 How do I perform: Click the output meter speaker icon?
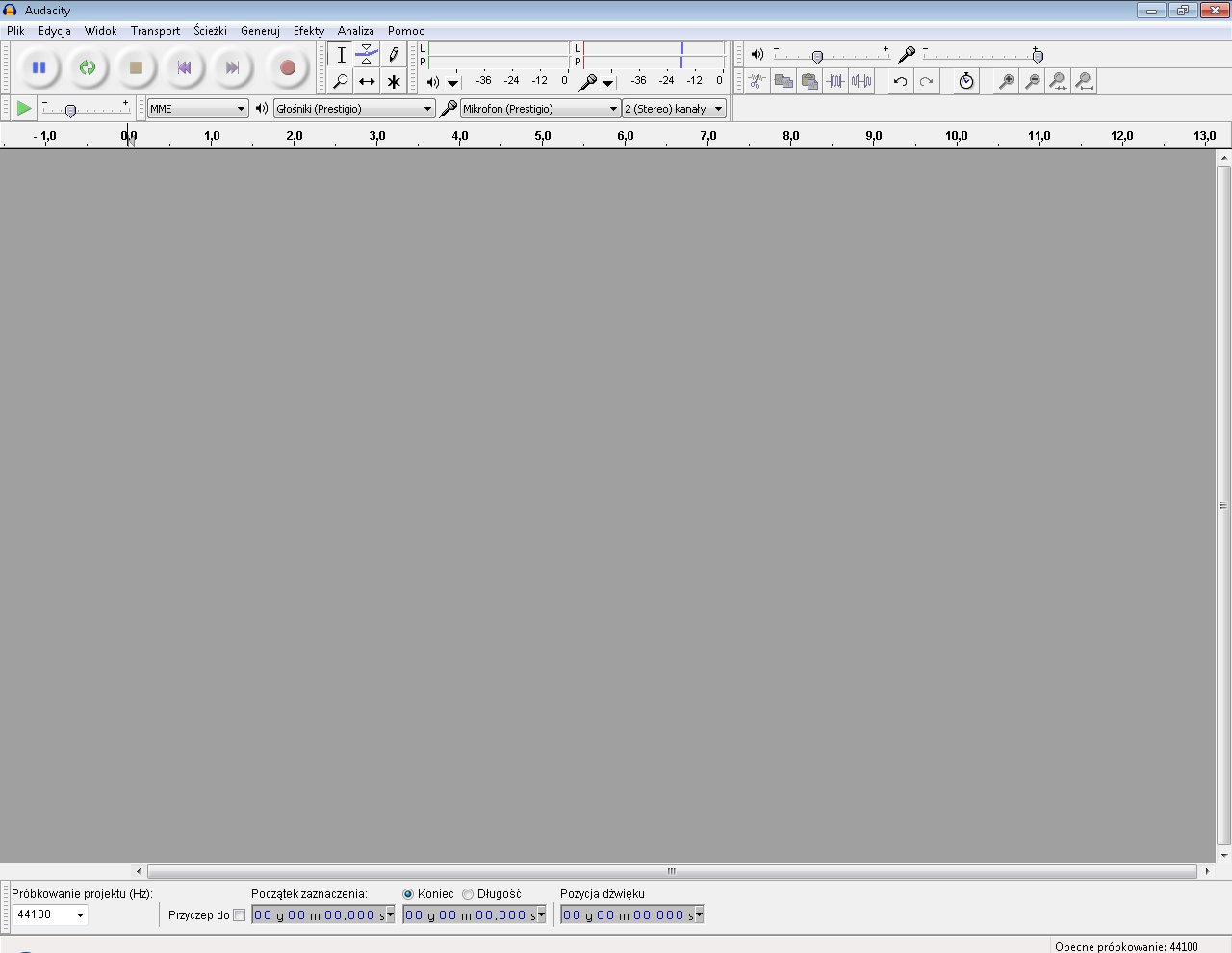(433, 82)
